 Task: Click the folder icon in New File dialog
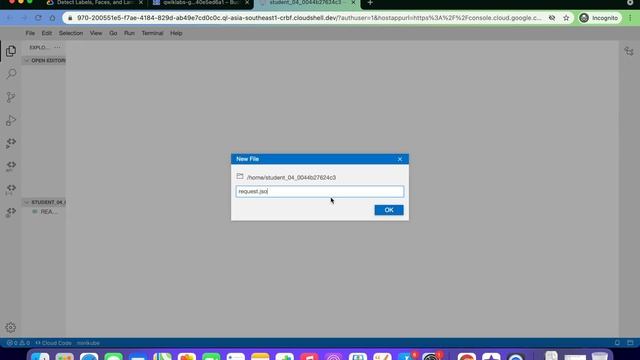point(240,176)
